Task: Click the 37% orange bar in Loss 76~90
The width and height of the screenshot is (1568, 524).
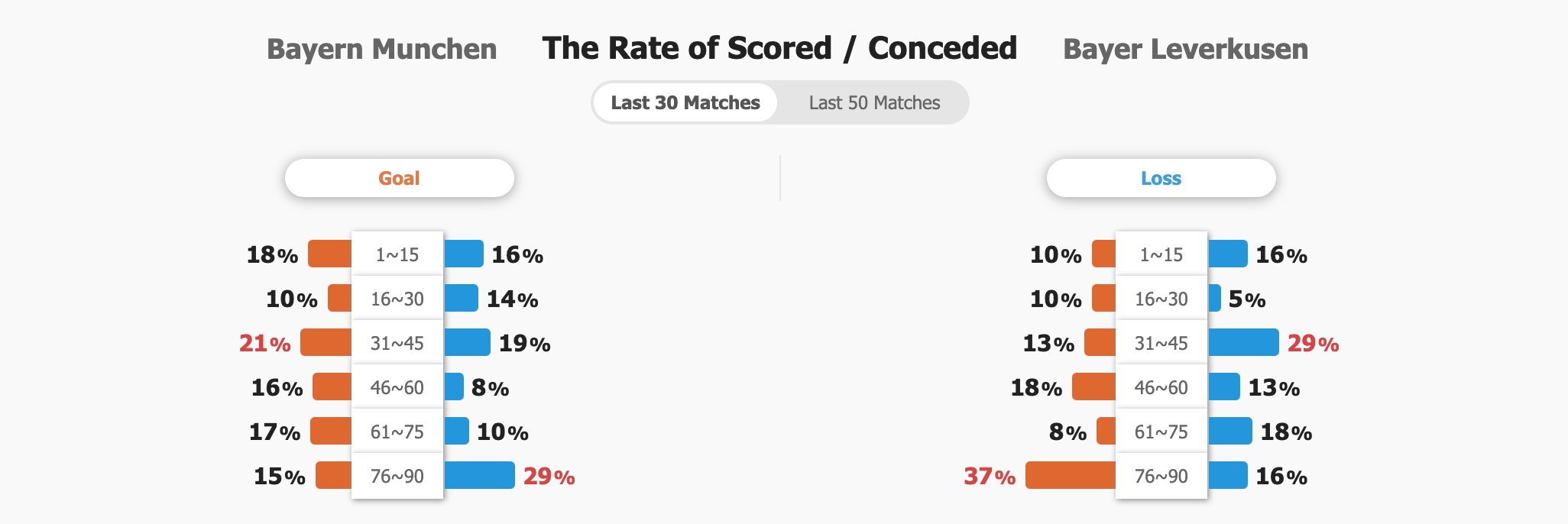Action: pyautogui.click(x=1071, y=475)
